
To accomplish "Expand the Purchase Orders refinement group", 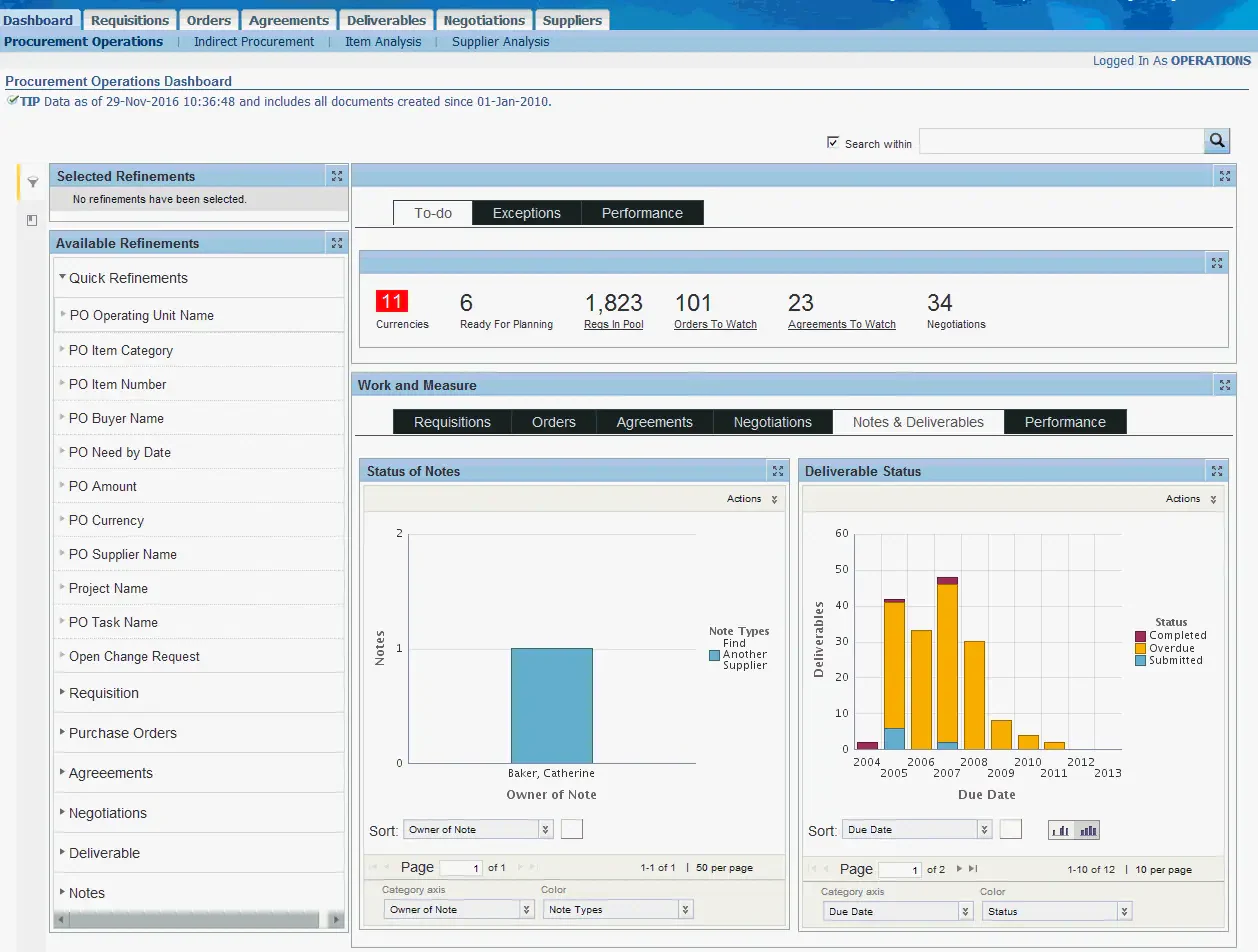I will pyautogui.click(x=63, y=732).
